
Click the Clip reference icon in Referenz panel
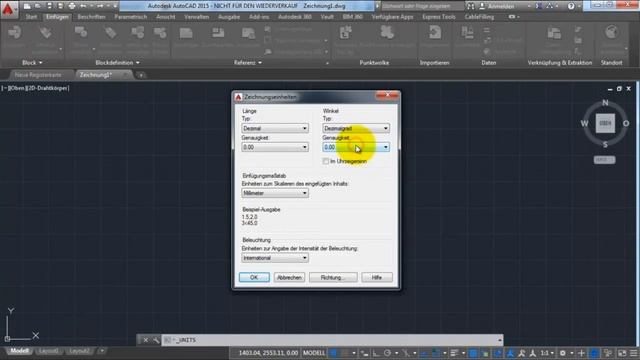pos(218,33)
